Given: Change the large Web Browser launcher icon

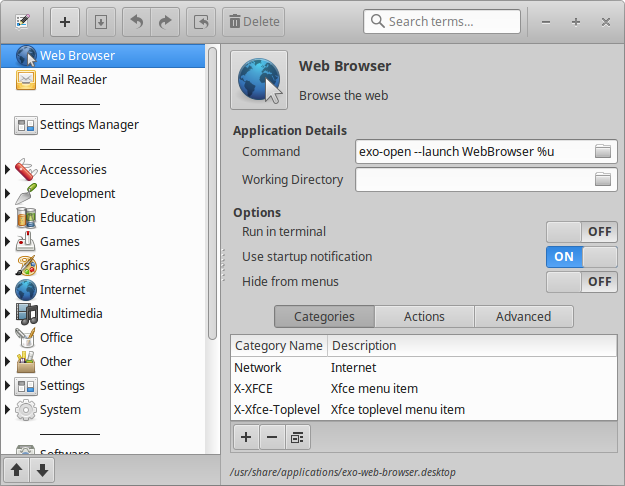Looking at the screenshot, I should pos(259,80).
